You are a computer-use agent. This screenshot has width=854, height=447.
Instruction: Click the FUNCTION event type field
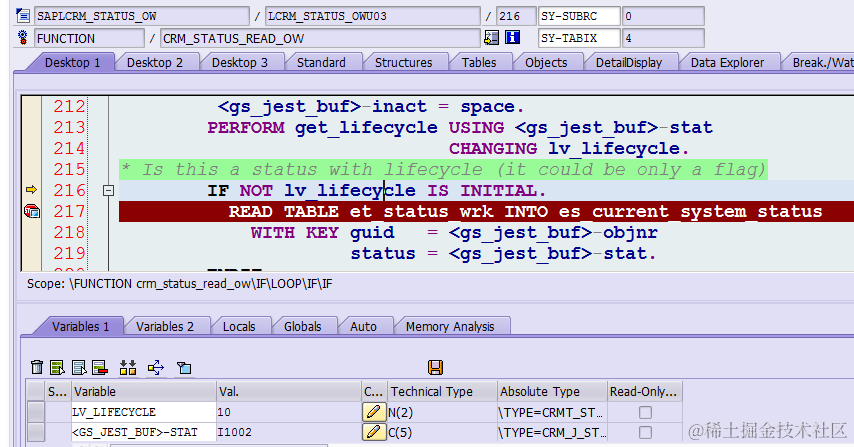click(x=89, y=38)
